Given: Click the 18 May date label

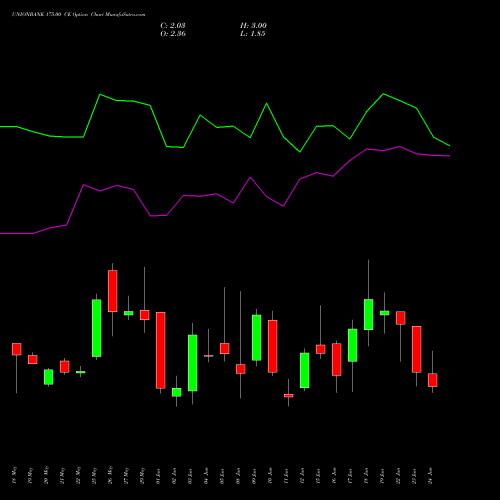Looking at the screenshot, I should coord(14,475).
